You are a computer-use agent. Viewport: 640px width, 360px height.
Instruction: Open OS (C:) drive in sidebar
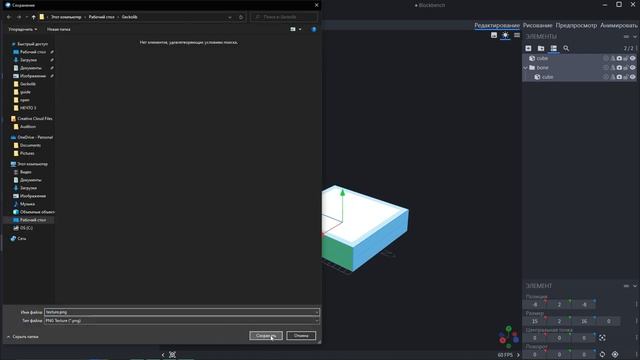[26, 228]
